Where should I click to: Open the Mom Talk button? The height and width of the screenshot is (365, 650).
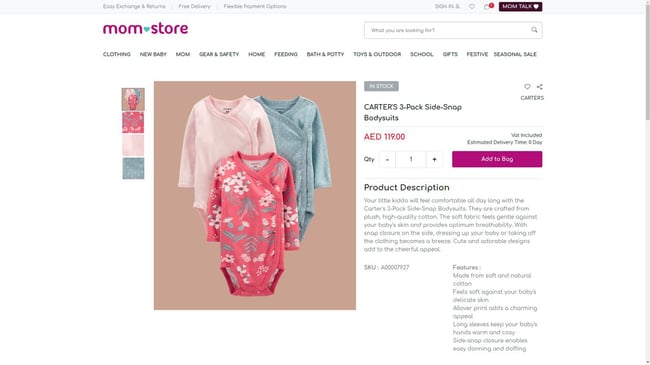point(520,7)
